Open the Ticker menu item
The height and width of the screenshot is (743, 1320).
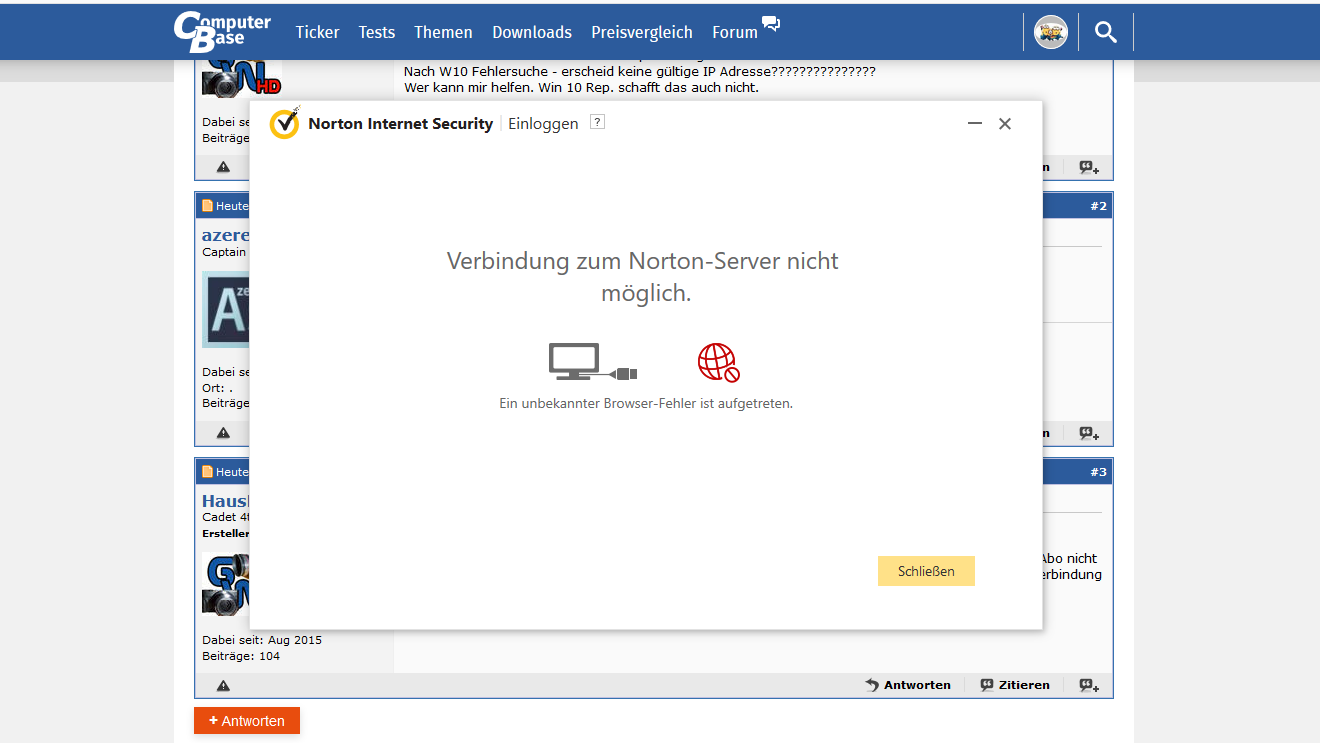pos(318,32)
